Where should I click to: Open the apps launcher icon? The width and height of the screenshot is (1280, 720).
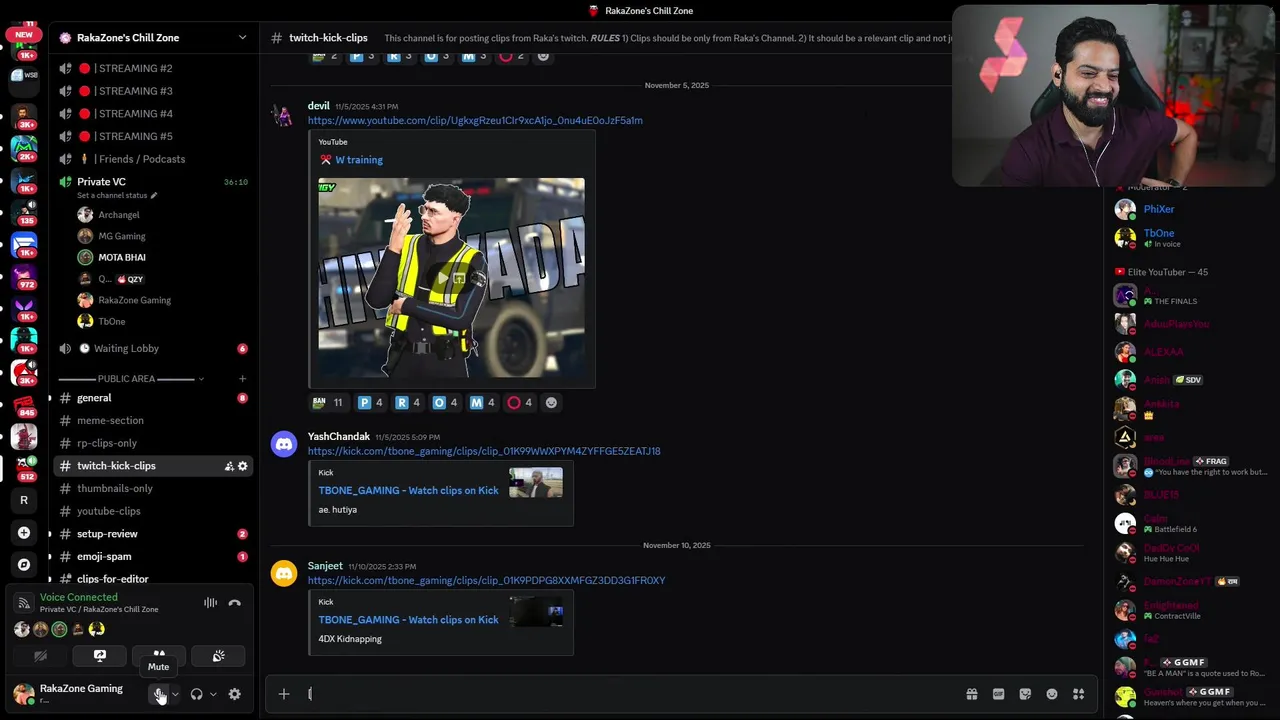1078,694
